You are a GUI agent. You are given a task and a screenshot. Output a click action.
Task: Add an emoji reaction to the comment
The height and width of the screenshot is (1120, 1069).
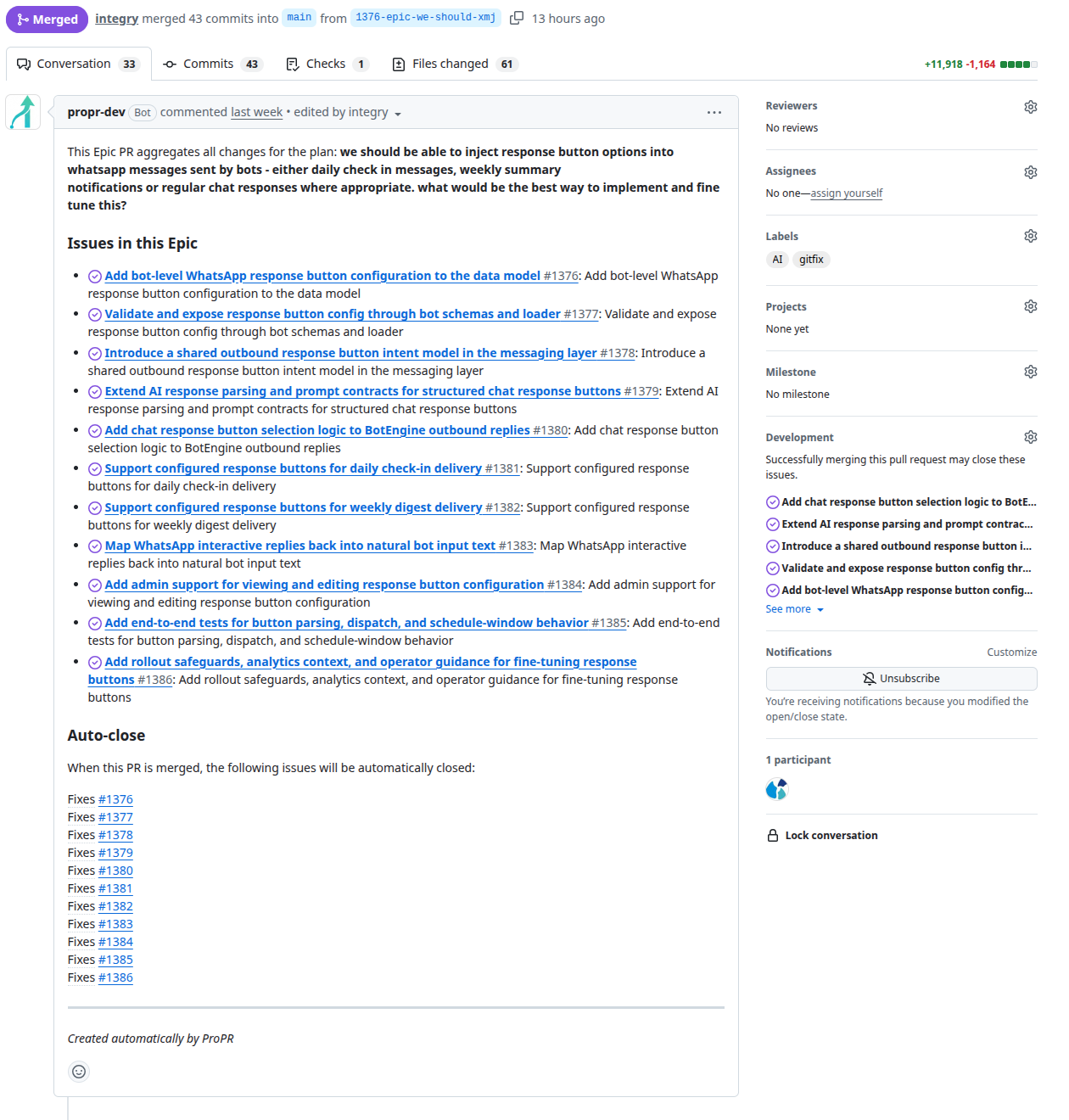(79, 1072)
